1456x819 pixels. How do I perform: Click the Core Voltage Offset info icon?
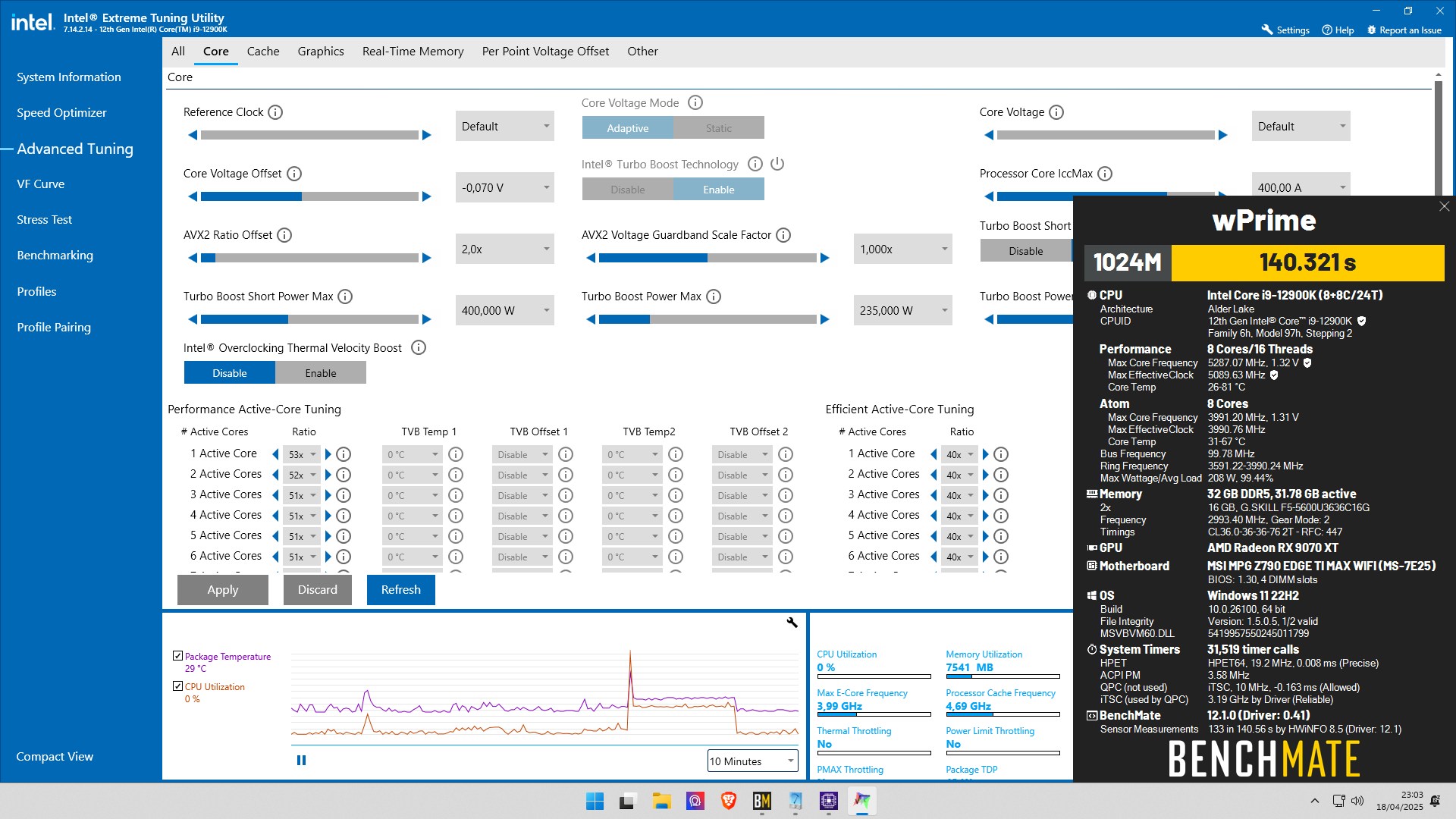pos(294,174)
